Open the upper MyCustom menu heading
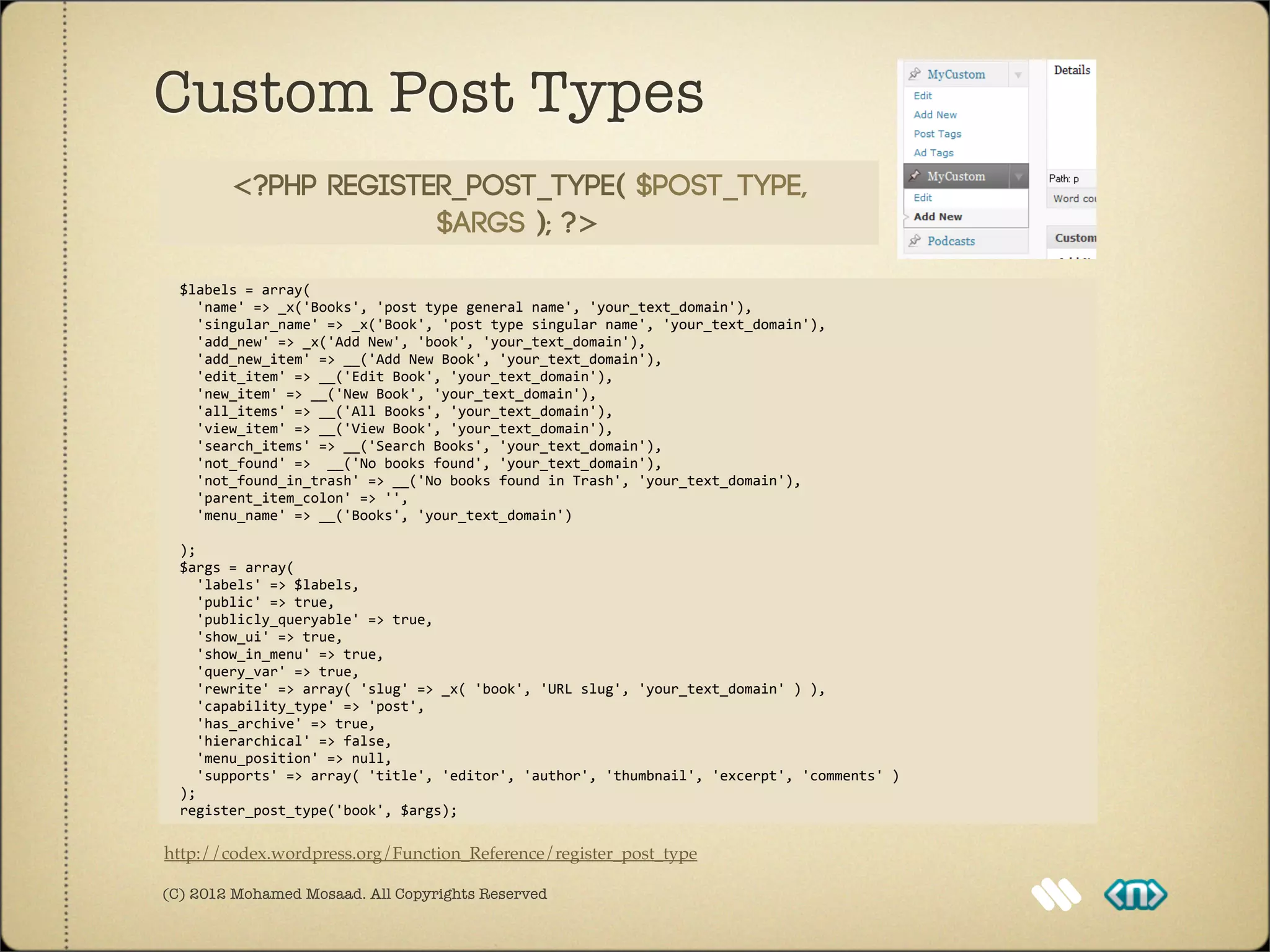This screenshot has height=952, width=1270. point(956,74)
